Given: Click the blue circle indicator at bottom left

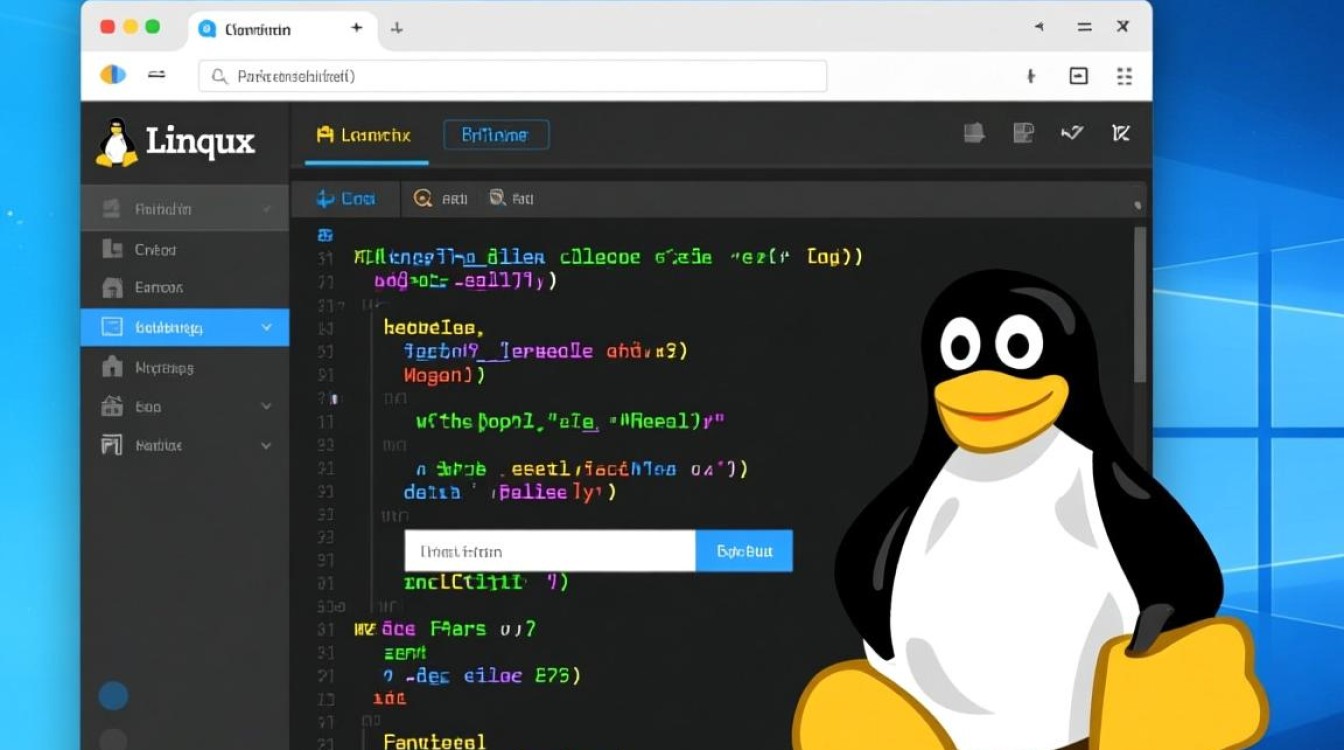Looking at the screenshot, I should pos(113,695).
